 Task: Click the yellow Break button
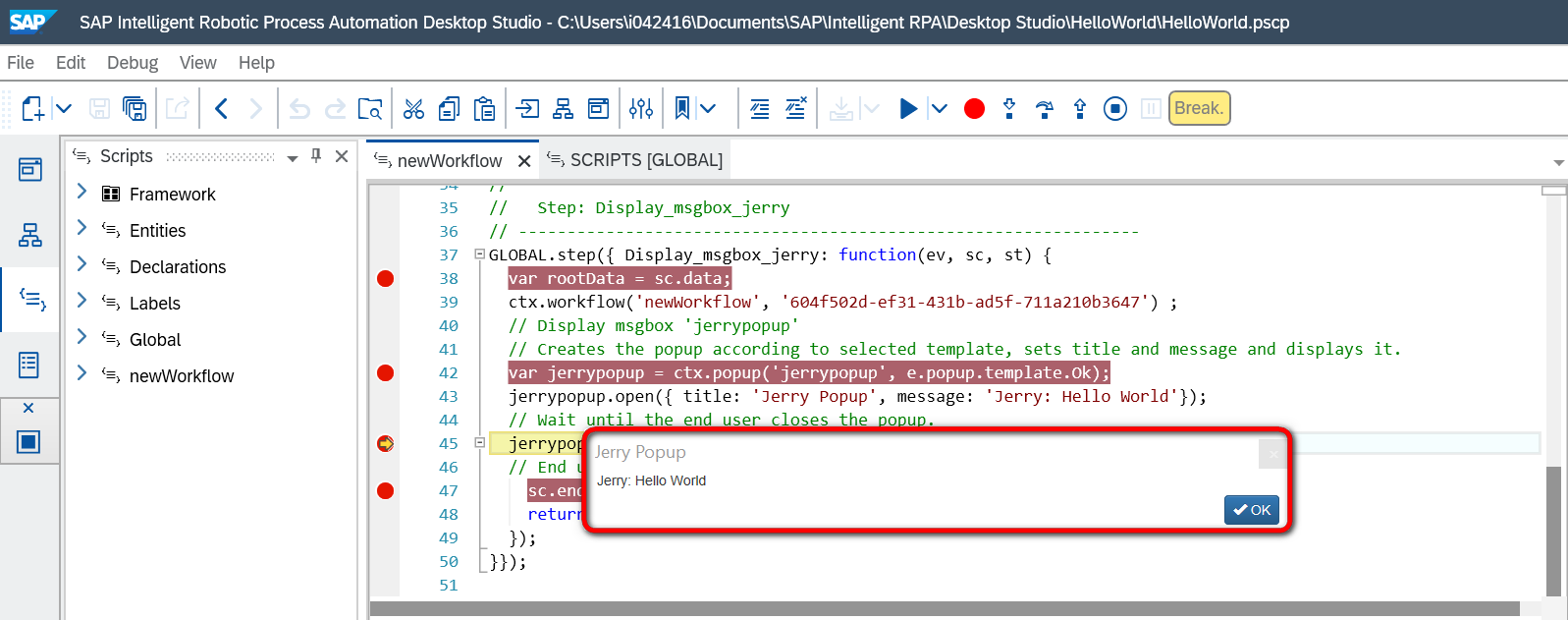1199,108
